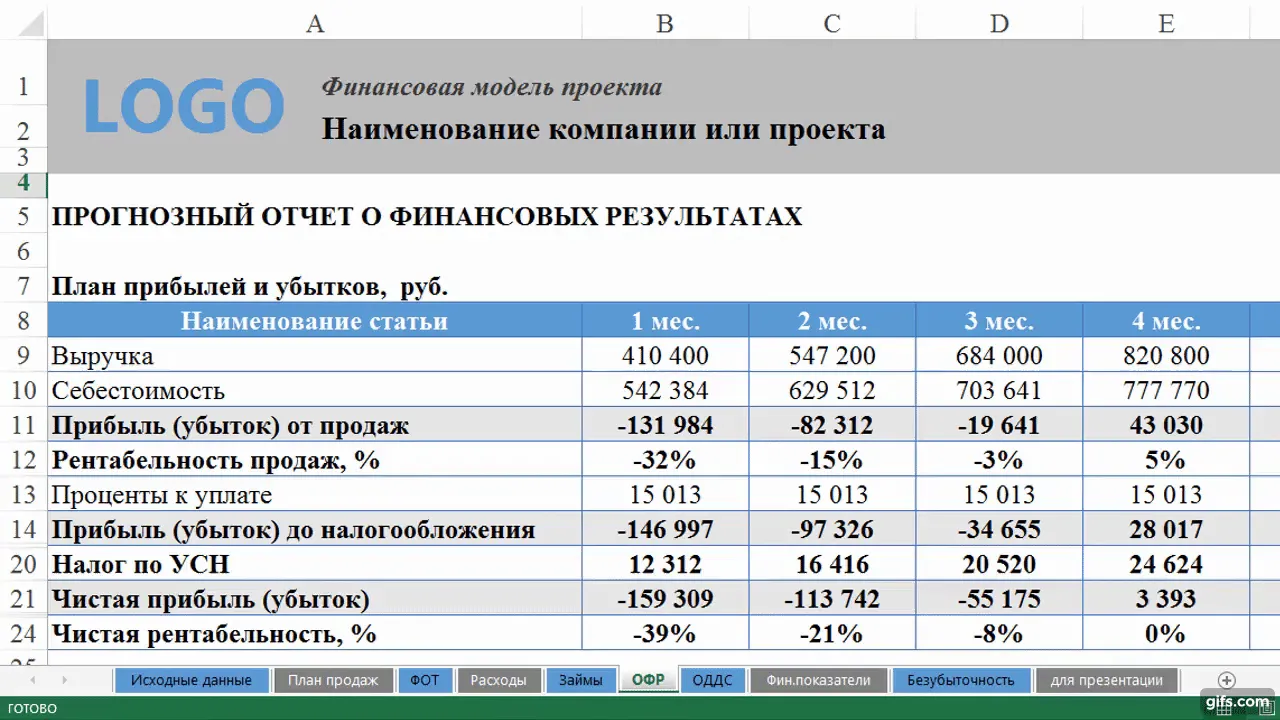Click the scroll sheet tabs right arrow

click(64, 680)
